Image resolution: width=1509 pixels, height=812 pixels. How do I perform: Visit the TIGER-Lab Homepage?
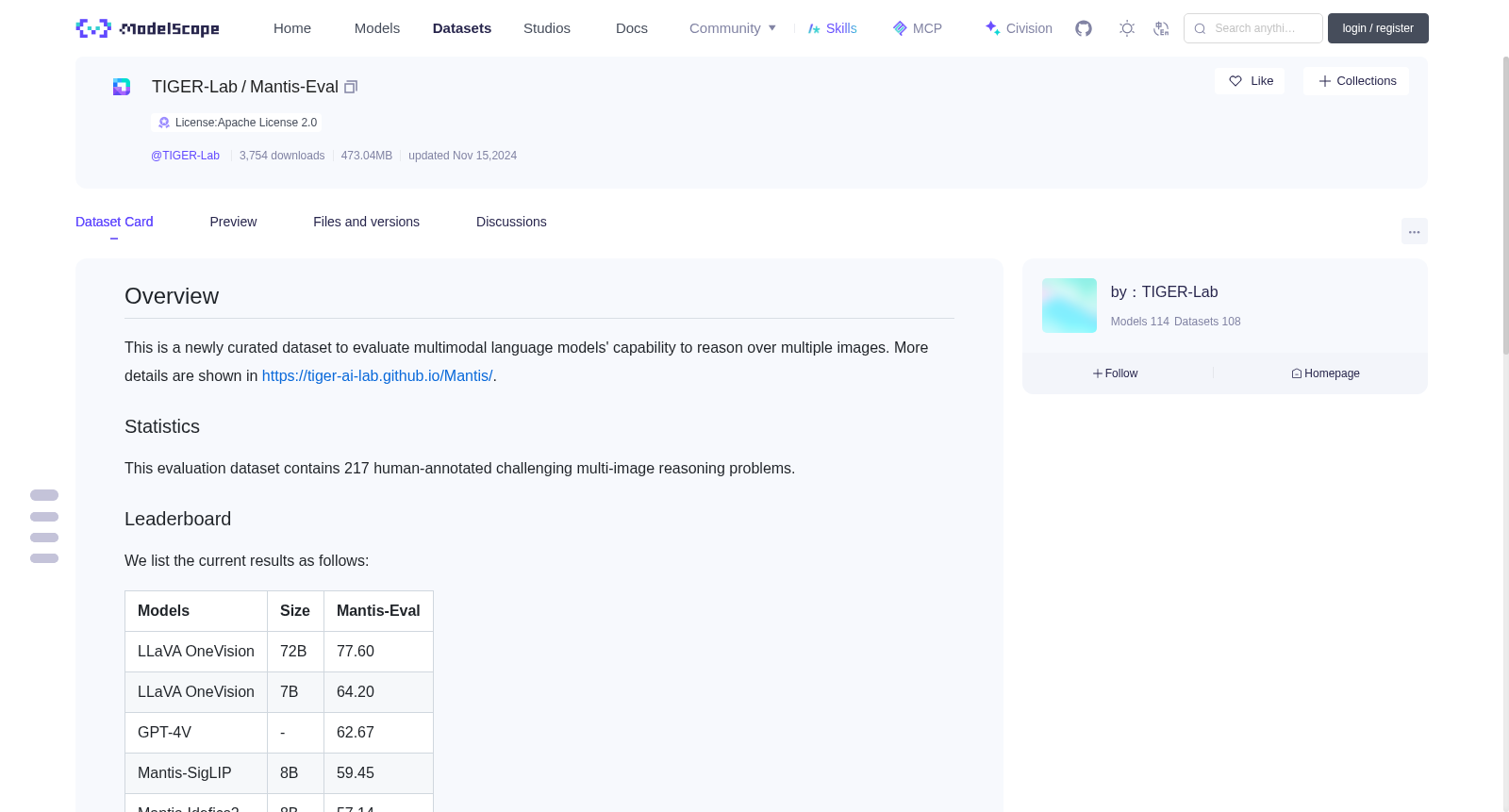pos(1326,373)
